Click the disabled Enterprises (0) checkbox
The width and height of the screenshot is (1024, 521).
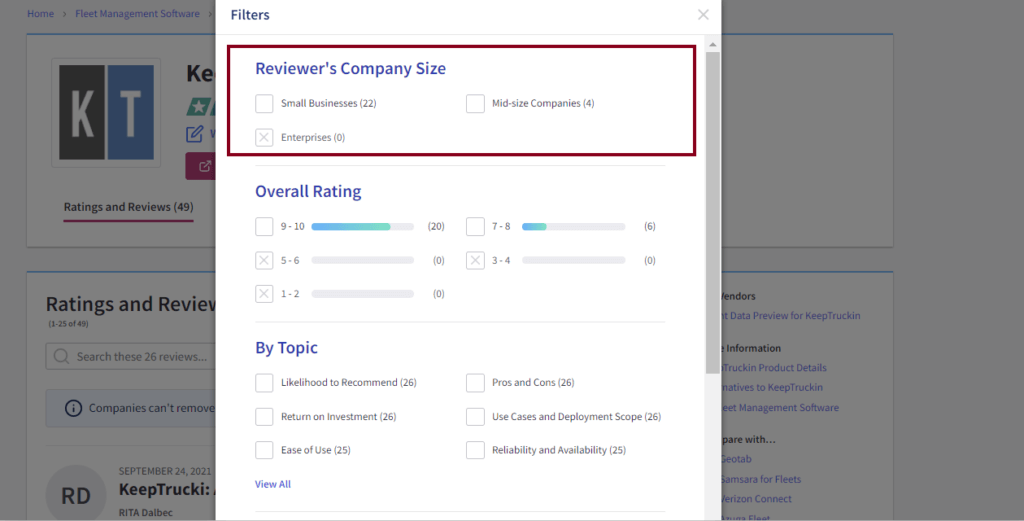tap(264, 137)
